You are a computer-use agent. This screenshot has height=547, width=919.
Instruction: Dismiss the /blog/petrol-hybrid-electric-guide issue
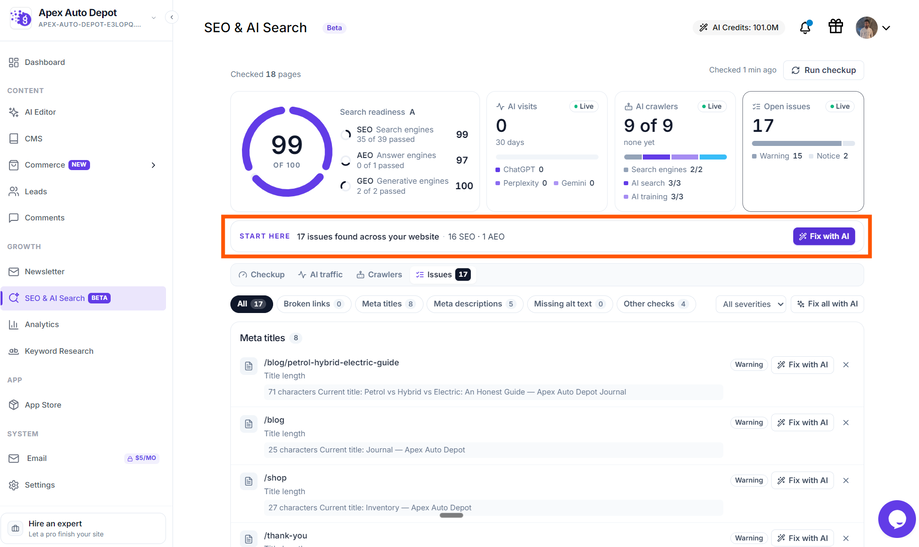coord(846,365)
